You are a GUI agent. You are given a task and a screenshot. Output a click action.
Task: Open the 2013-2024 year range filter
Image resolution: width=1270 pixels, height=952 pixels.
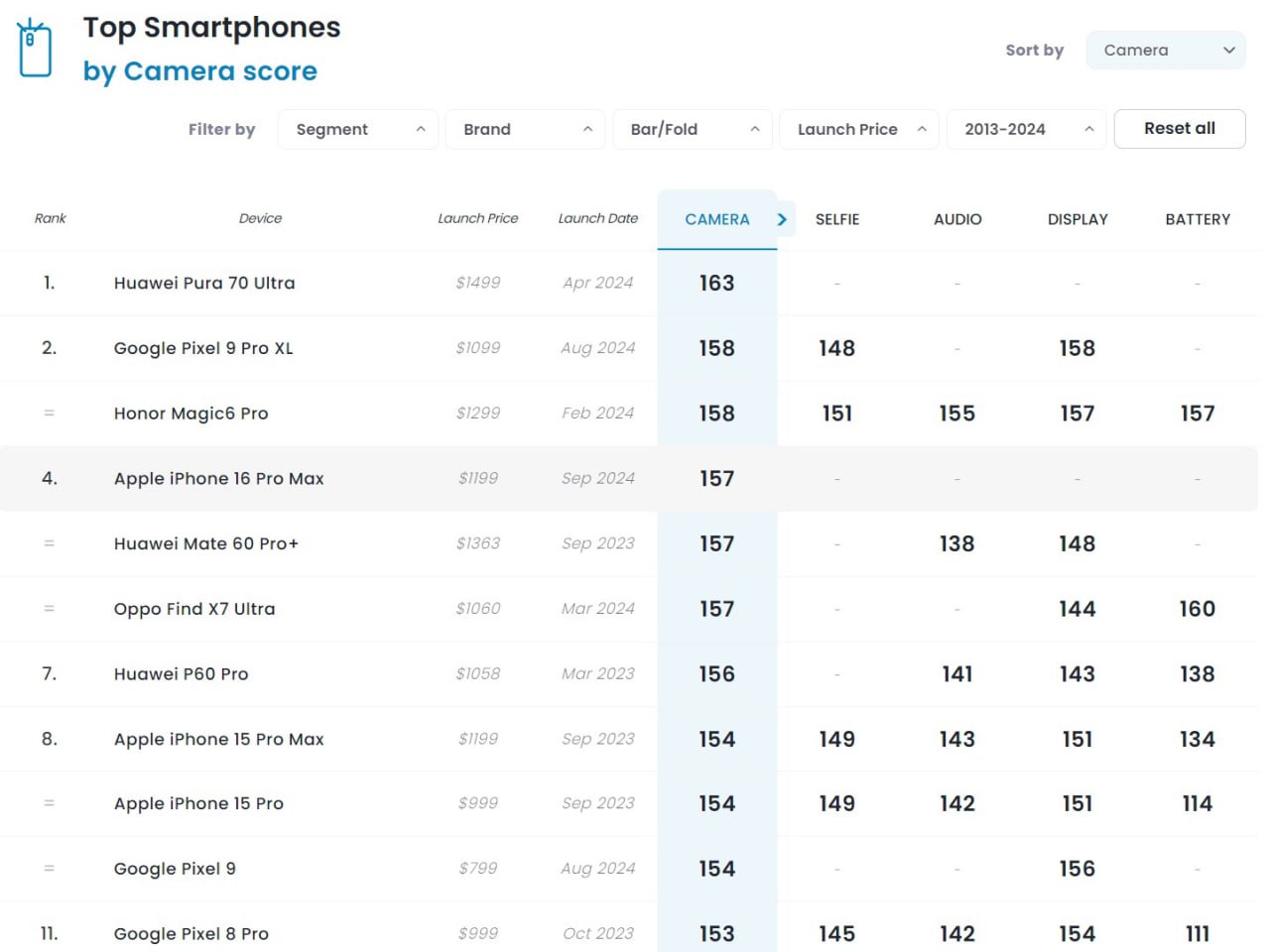pos(1026,129)
